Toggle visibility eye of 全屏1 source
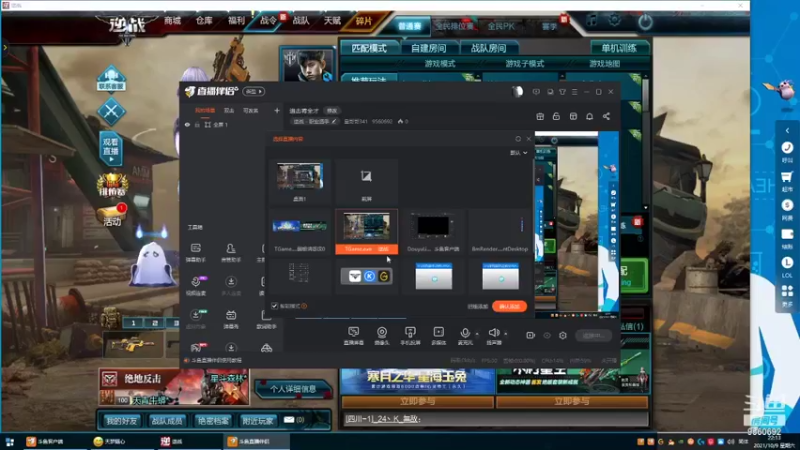The height and width of the screenshot is (450, 800). (x=187, y=124)
